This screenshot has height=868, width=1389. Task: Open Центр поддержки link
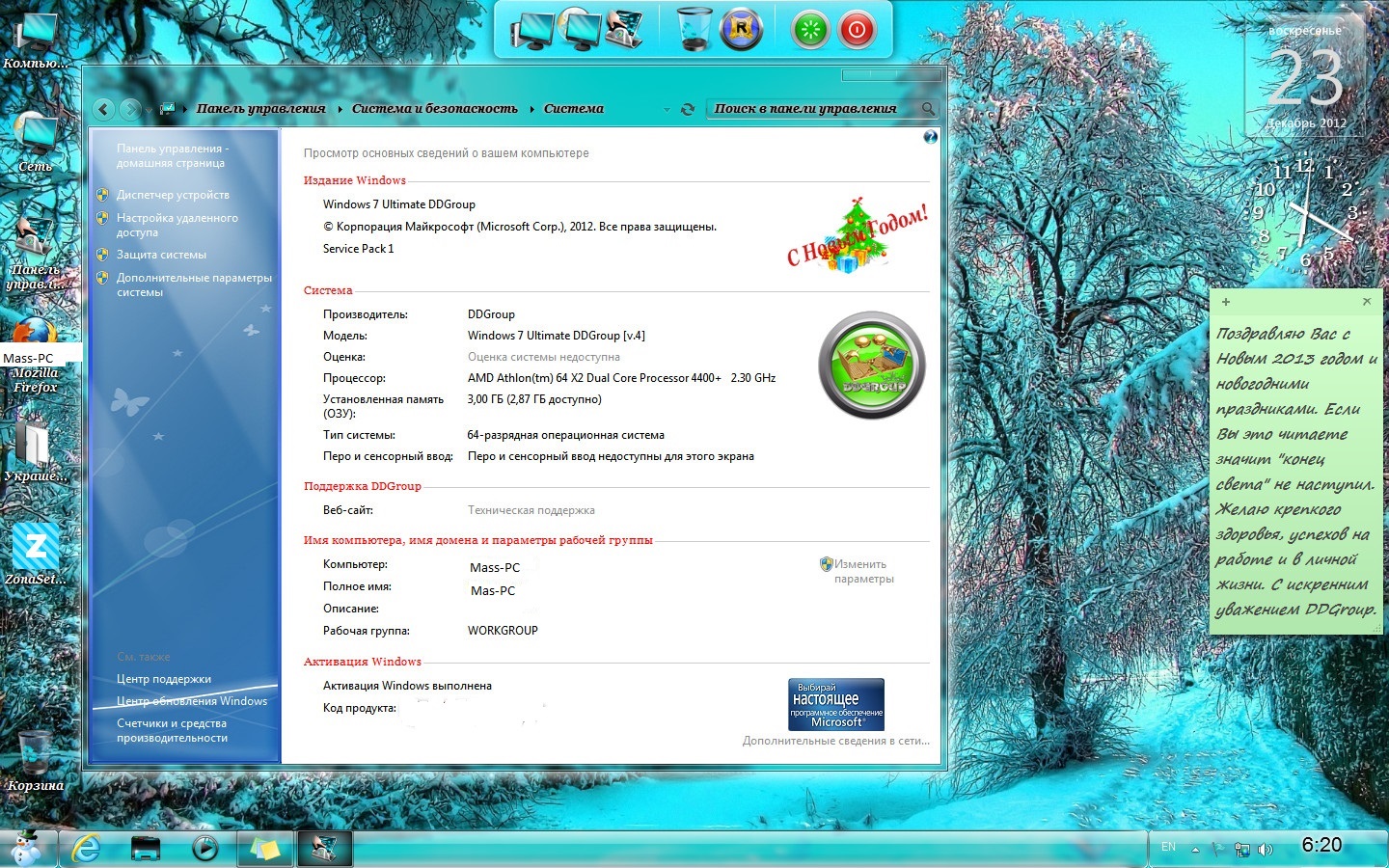coord(164,679)
